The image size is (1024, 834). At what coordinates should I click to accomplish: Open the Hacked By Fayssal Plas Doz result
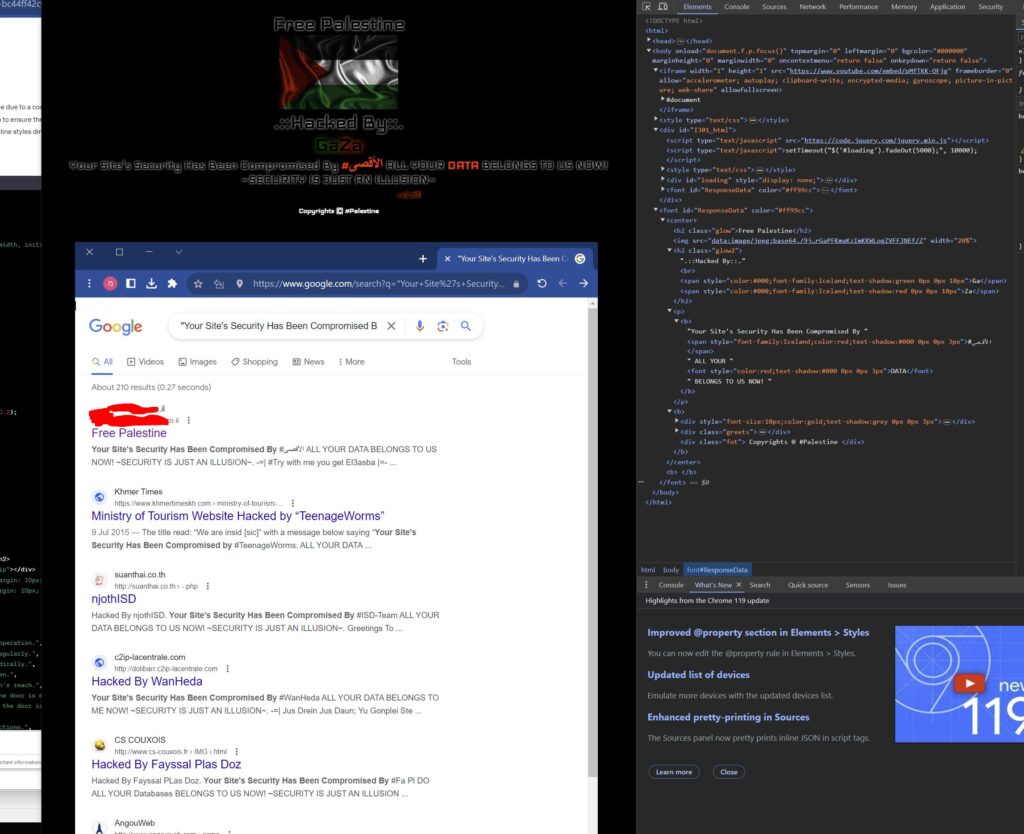point(166,764)
